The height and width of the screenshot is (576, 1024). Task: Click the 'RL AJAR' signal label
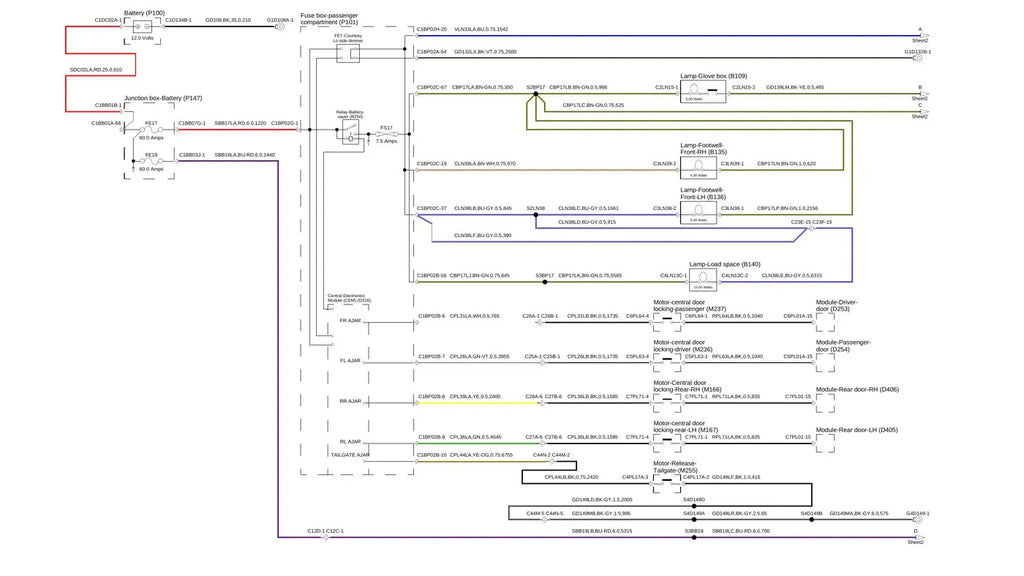tap(350, 441)
